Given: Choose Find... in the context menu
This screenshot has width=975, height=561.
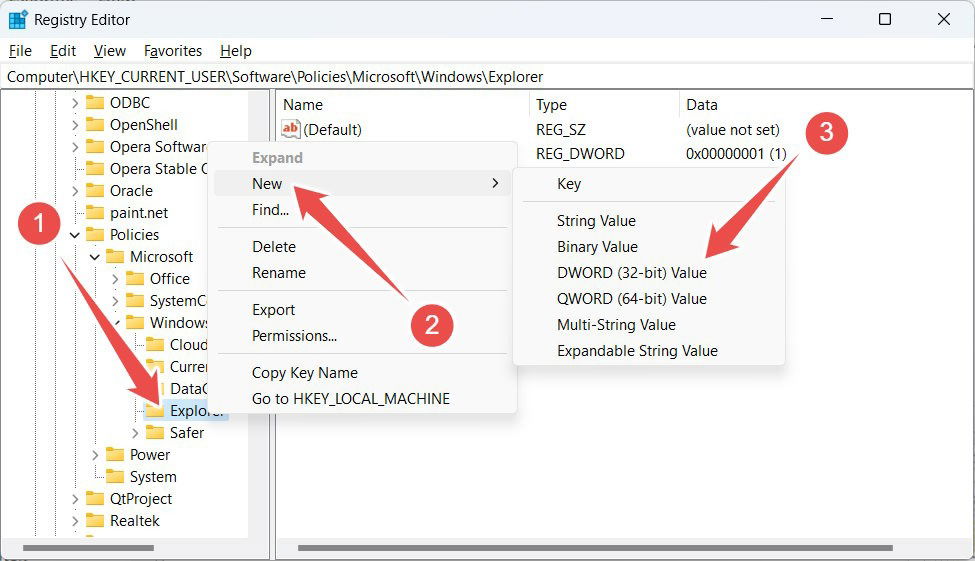Looking at the screenshot, I should [x=362, y=210].
